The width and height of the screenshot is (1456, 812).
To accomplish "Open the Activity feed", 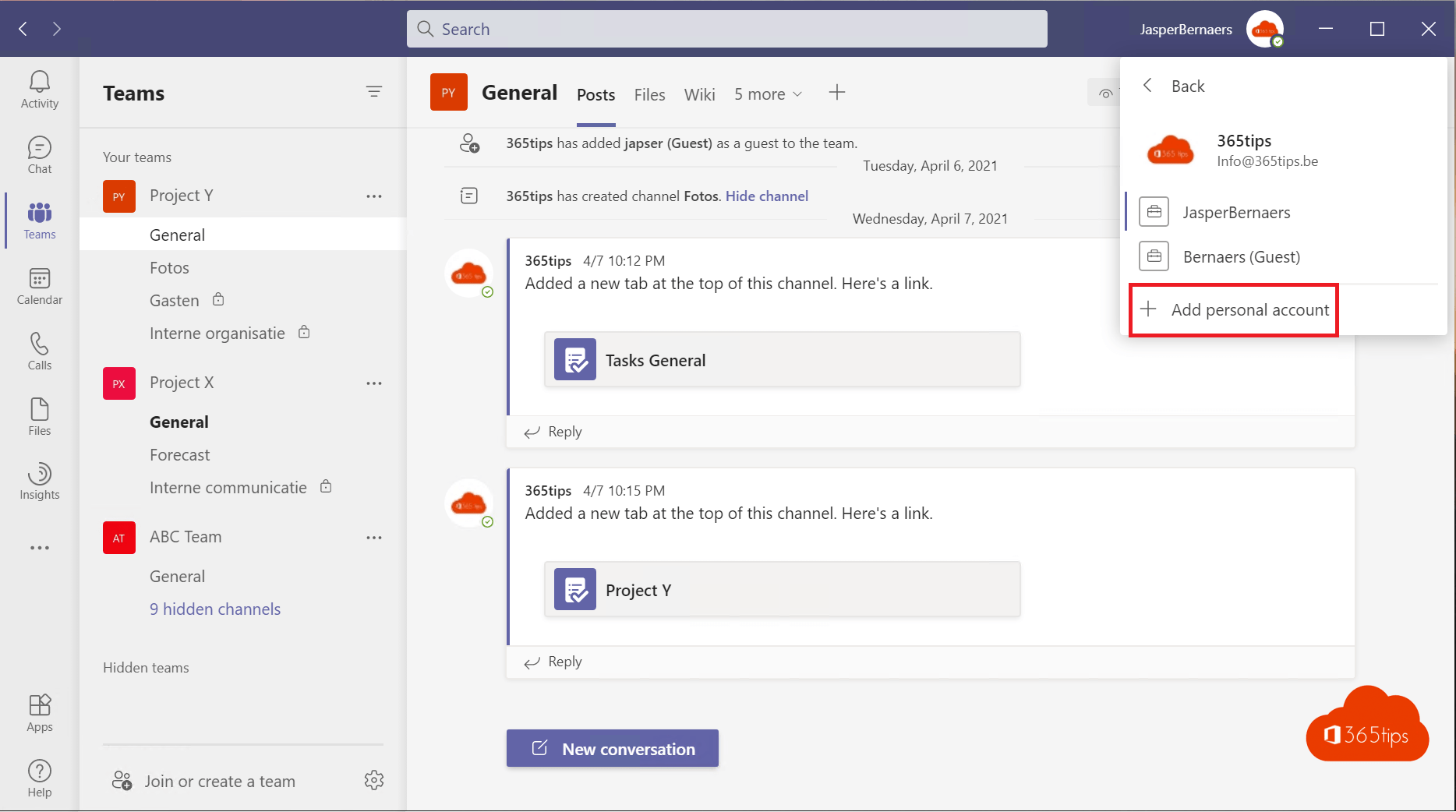I will pos(39,88).
